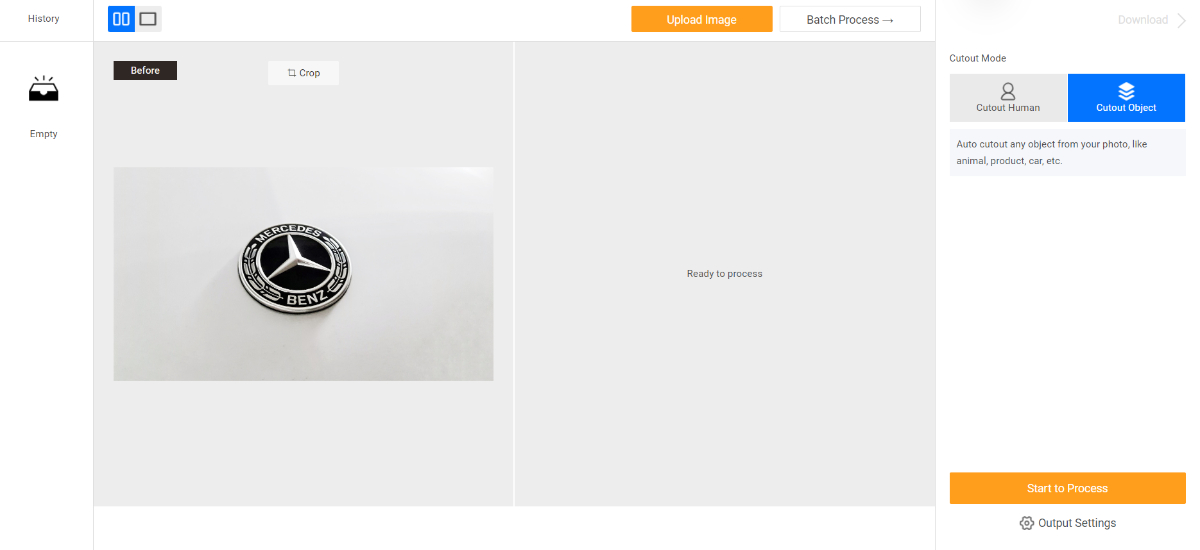This screenshot has height=550, width=1200.
Task: Click the arrow beside Download
Action: tap(1181, 20)
